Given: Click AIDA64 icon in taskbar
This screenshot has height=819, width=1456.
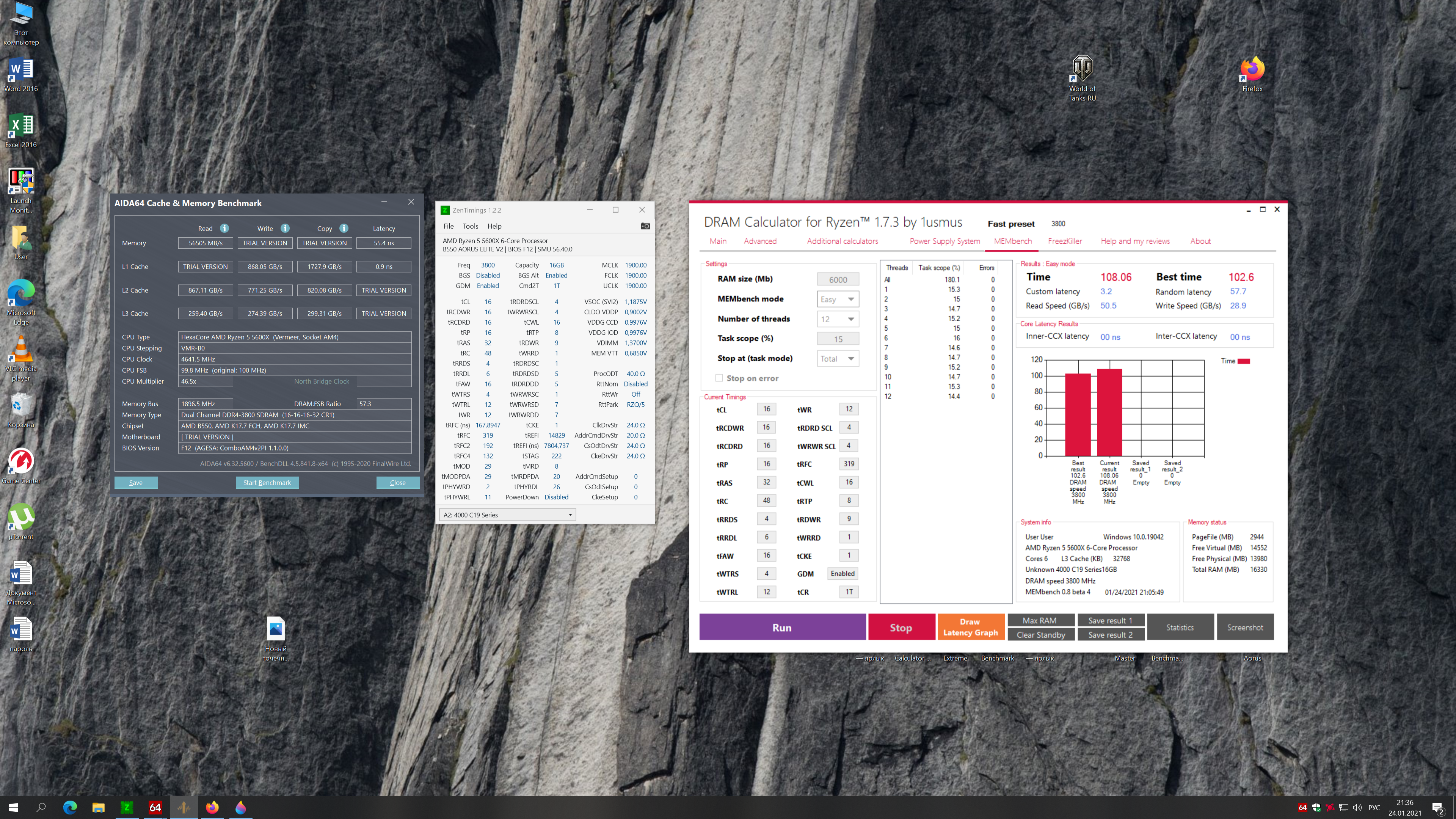Looking at the screenshot, I should coord(155,807).
